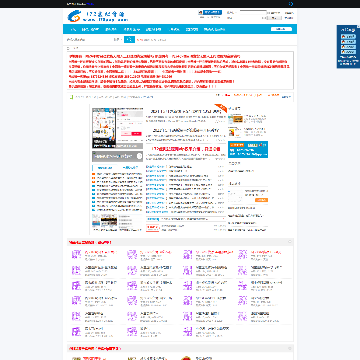Open the search type dropdown beside search box
The height and width of the screenshot is (360, 360).
117,40
